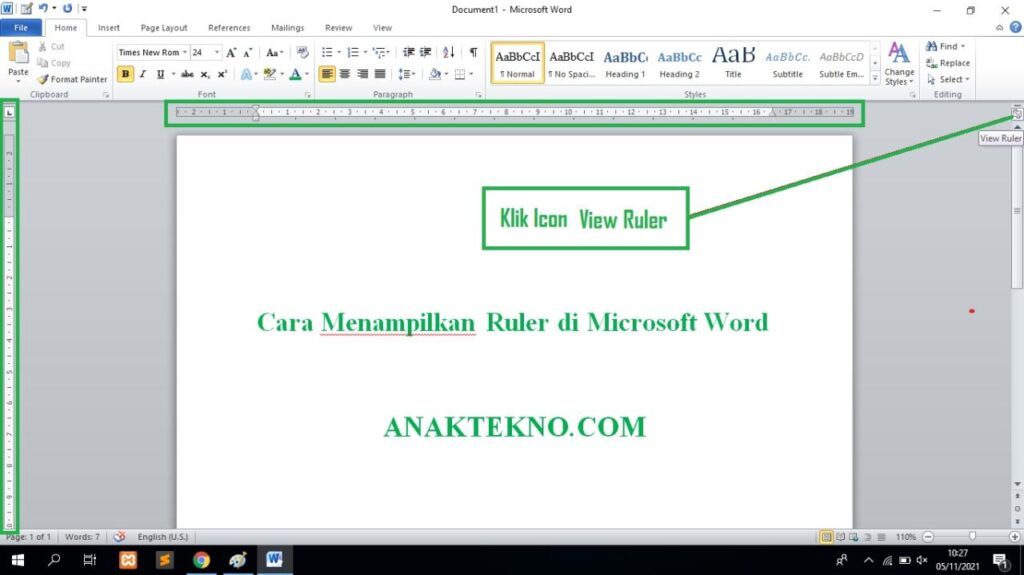Image resolution: width=1024 pixels, height=575 pixels.
Task: Apply superscript formatting
Action: [222, 74]
